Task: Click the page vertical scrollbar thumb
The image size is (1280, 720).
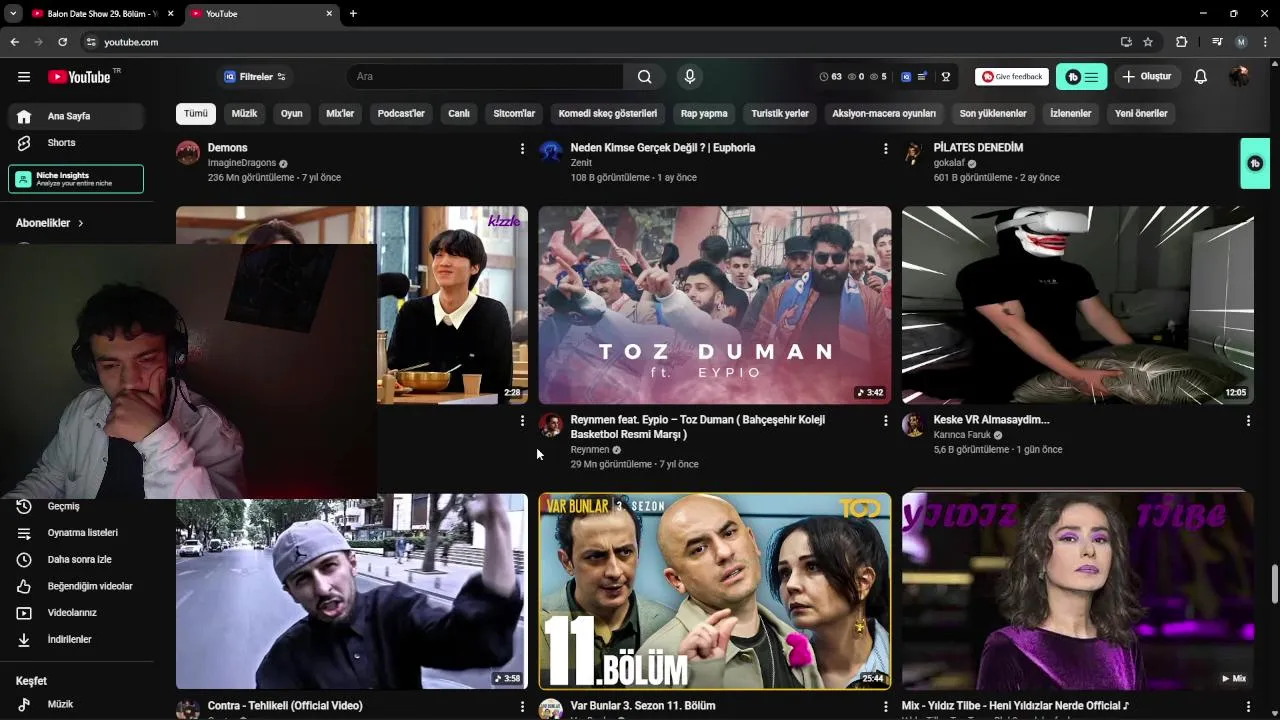Action: point(1274,584)
